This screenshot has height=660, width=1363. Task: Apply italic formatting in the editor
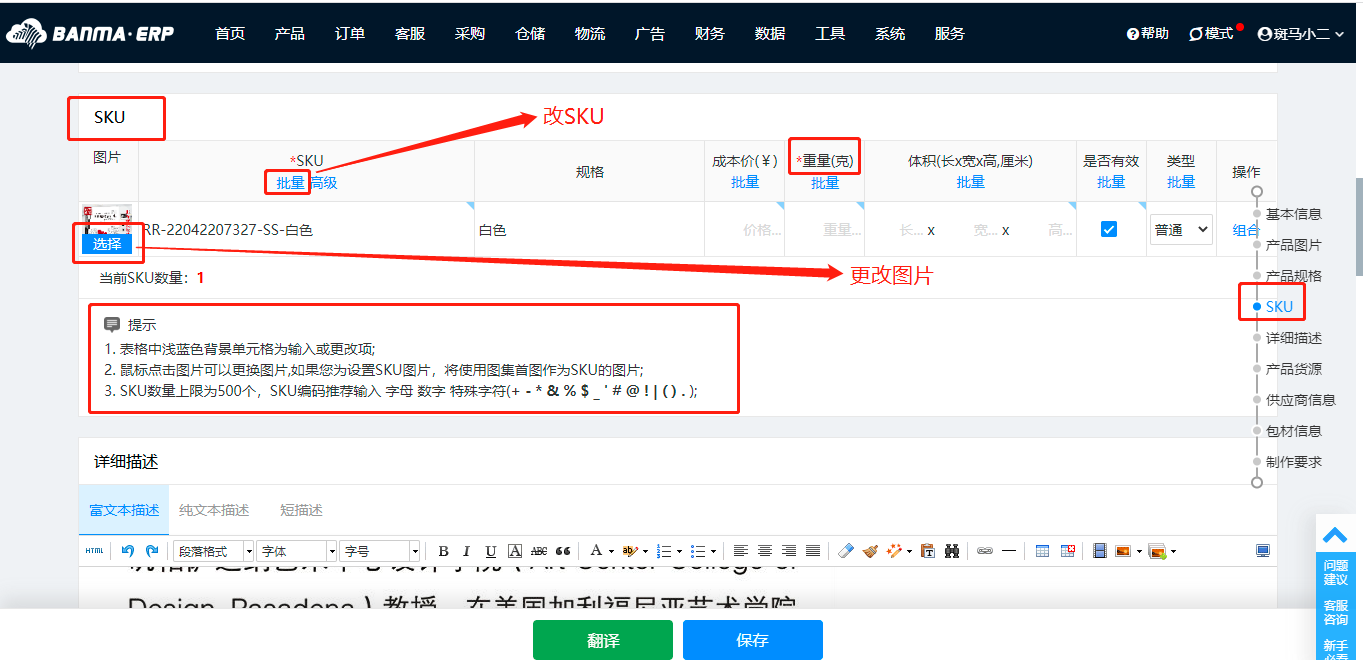point(466,551)
